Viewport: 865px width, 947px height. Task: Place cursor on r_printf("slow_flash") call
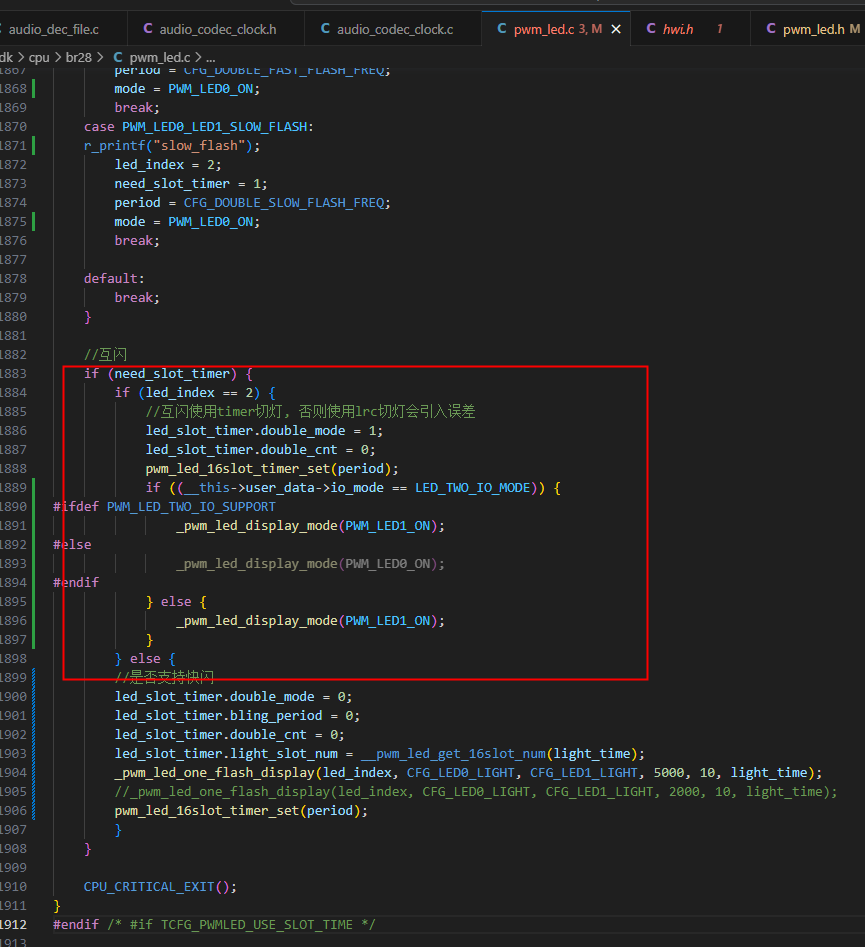coord(172,146)
